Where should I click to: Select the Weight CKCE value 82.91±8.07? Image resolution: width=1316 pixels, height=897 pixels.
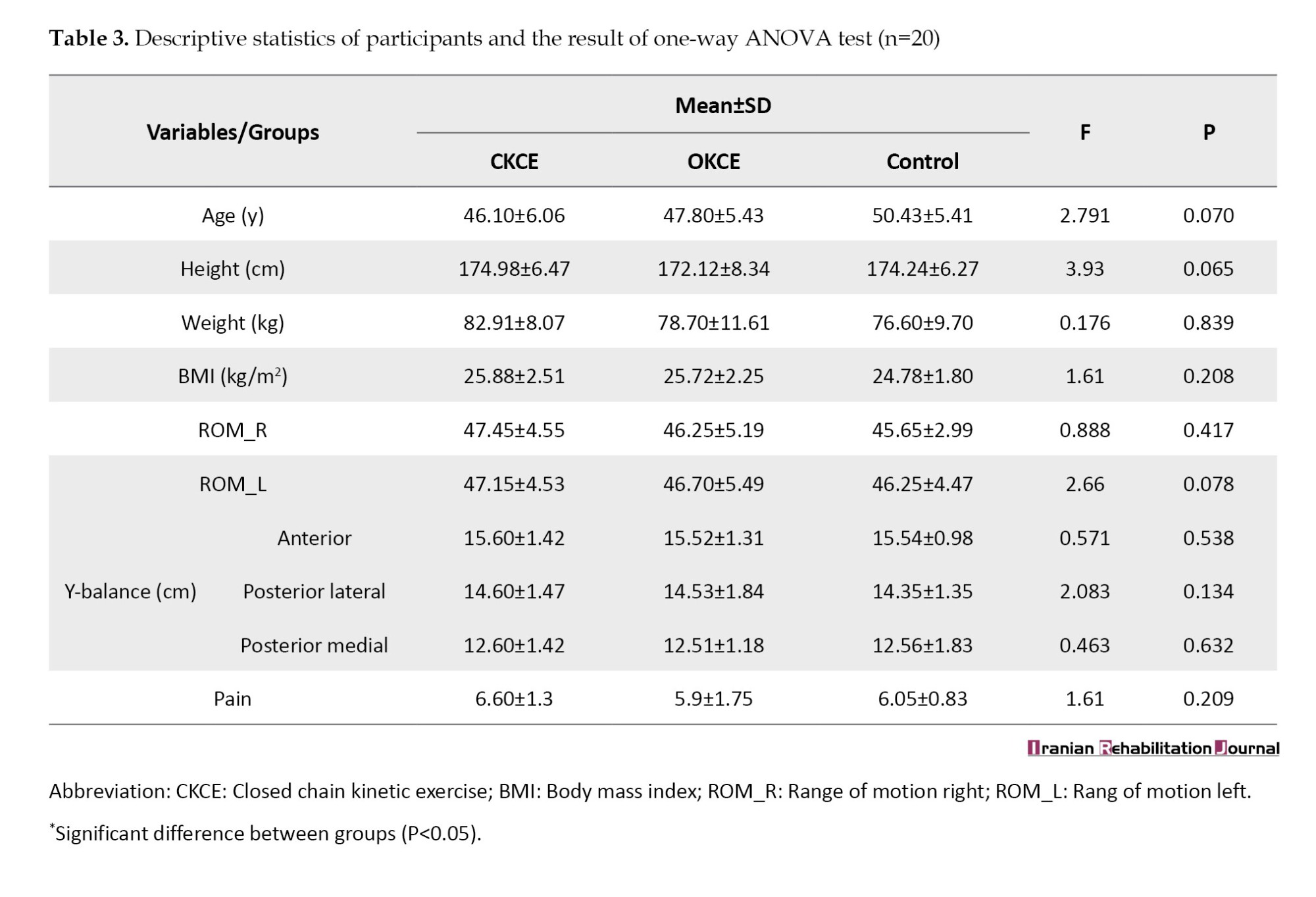[x=514, y=322]
